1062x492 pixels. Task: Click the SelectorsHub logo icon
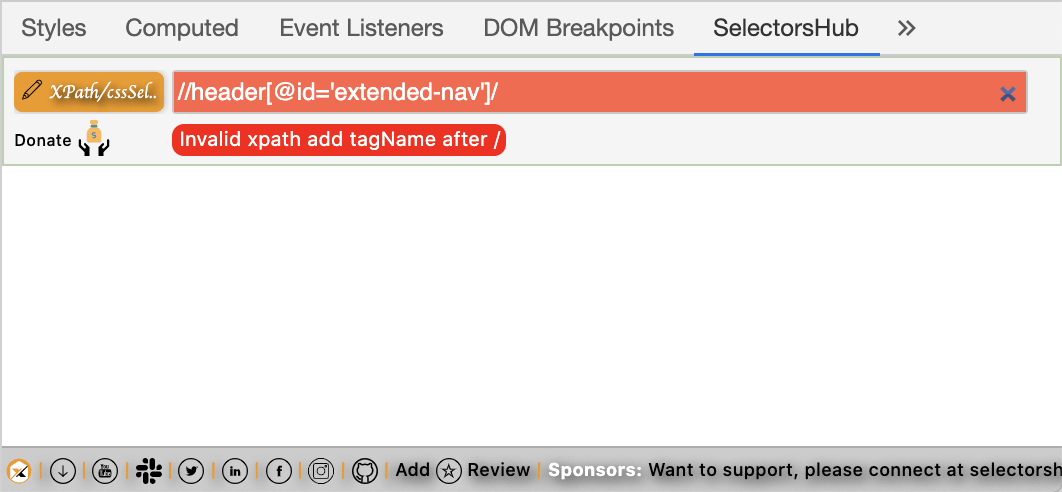[19, 471]
